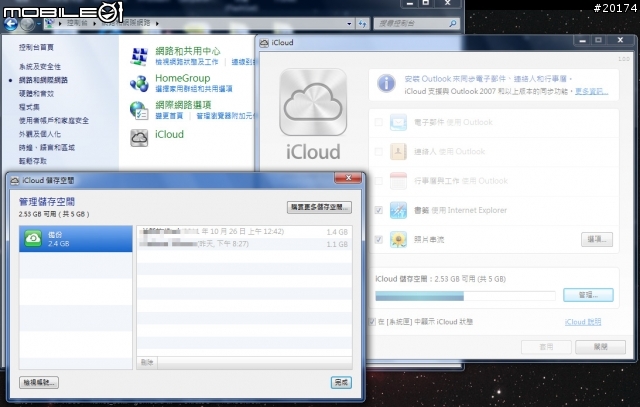This screenshot has height=407, width=640.
Task: Click cloud icon in iCloud 儲存空間 title bar
Action: (15, 180)
